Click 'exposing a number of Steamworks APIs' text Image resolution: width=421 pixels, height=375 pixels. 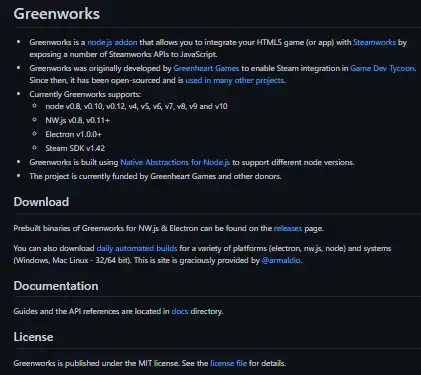123,54
